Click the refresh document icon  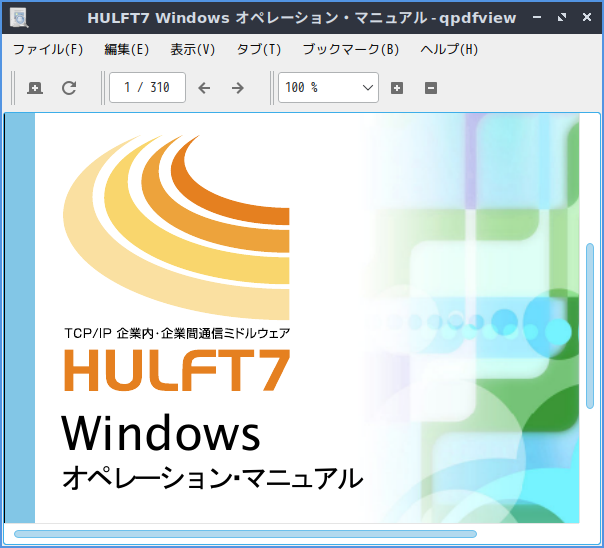pyautogui.click(x=69, y=88)
